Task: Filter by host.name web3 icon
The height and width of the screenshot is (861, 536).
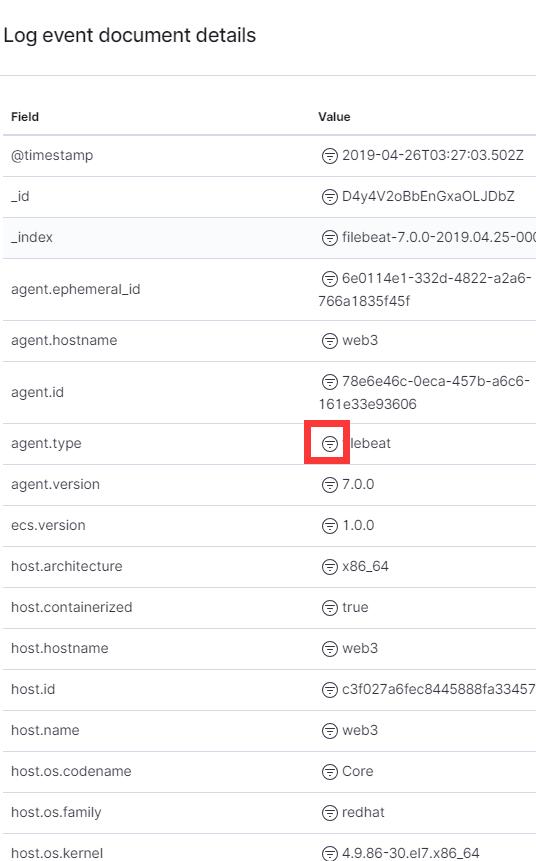Action: pyautogui.click(x=330, y=731)
